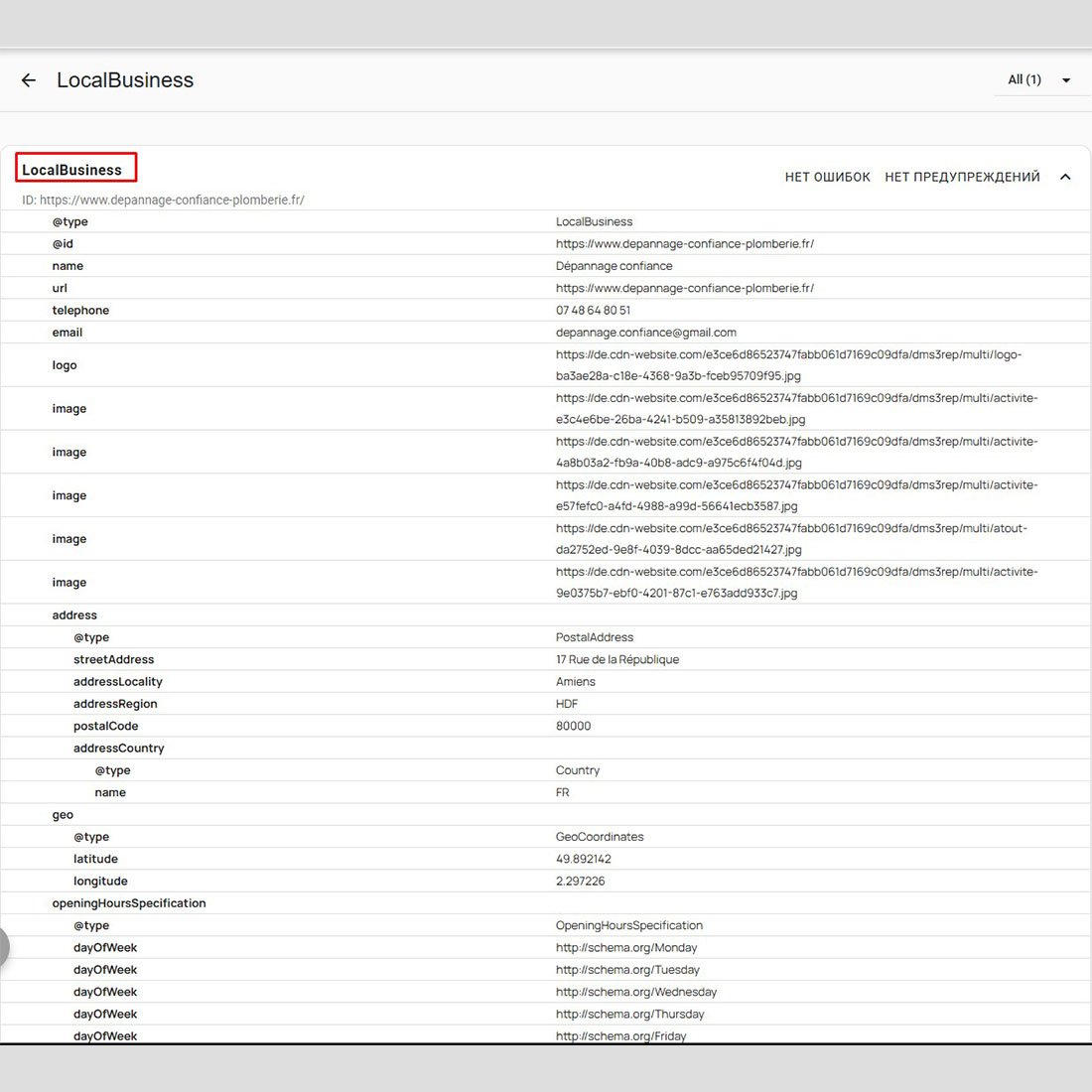The height and width of the screenshot is (1092, 1092).
Task: Click the email address depannage.confiance@gmail.com
Action: click(645, 333)
